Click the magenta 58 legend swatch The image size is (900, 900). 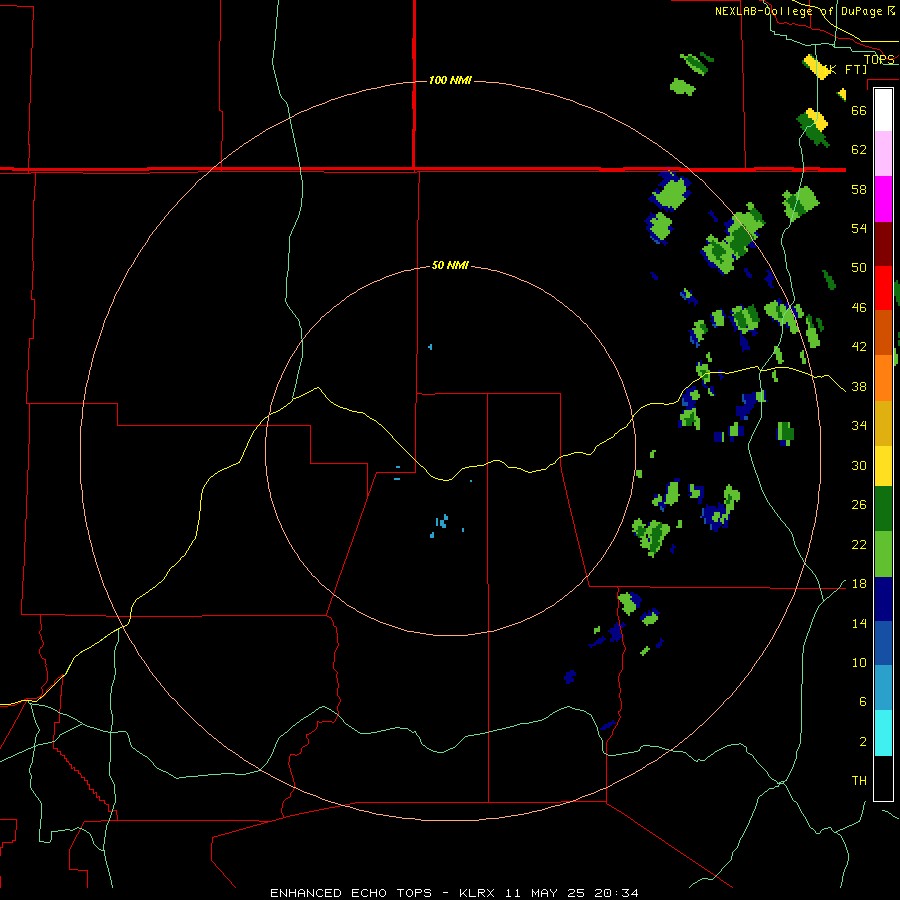click(x=883, y=199)
